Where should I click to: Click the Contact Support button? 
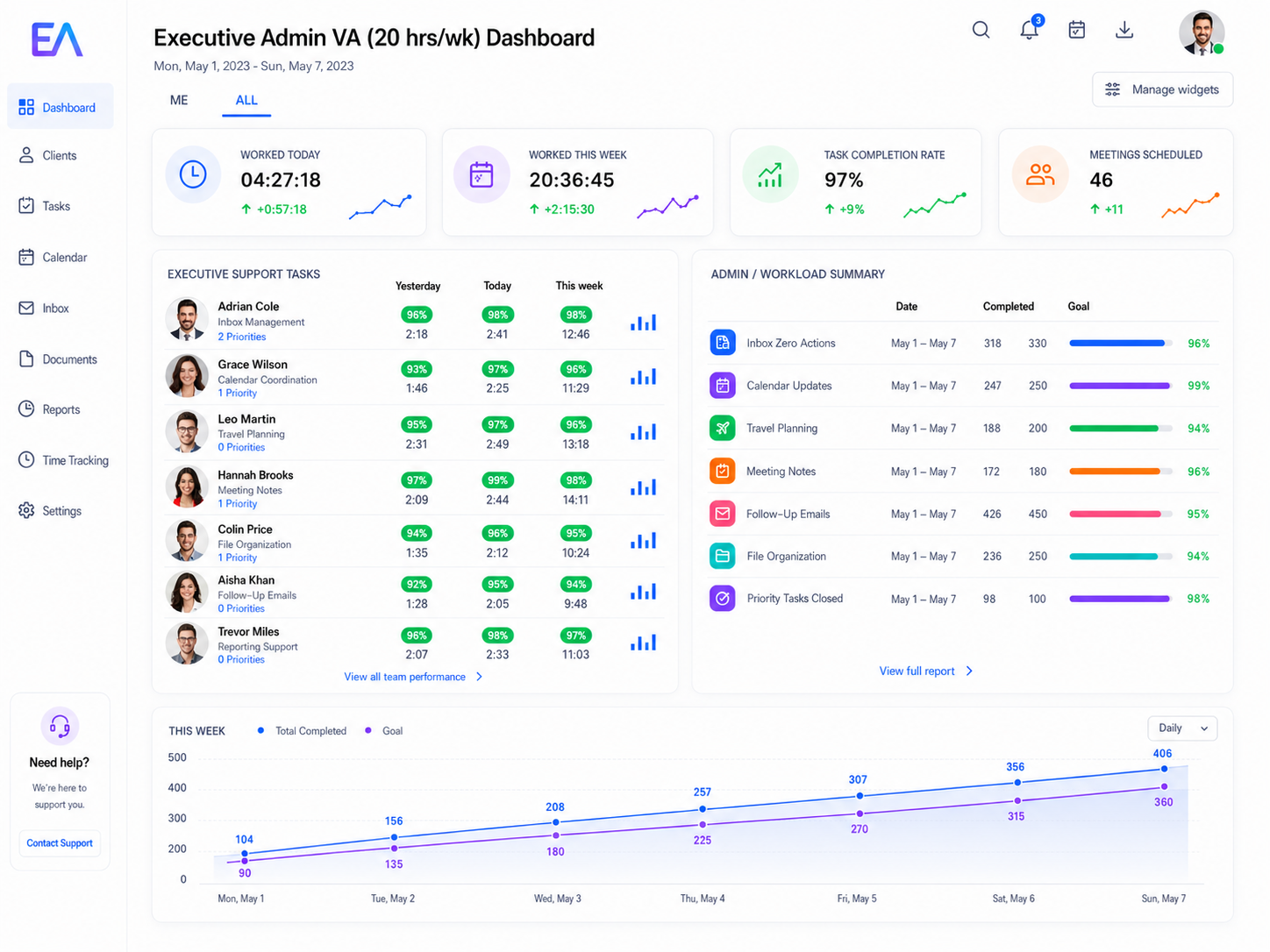click(60, 843)
